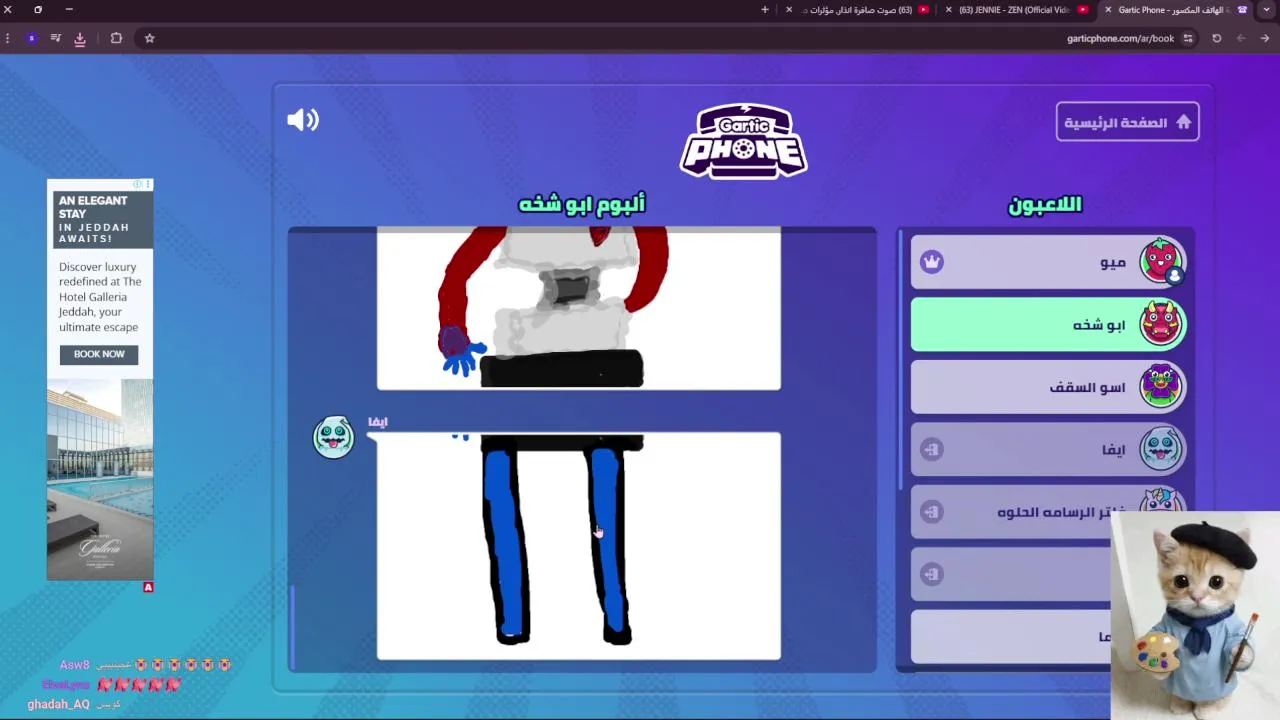Close the JENNIE - ZEN tab
The image size is (1280, 720).
[x=948, y=10]
